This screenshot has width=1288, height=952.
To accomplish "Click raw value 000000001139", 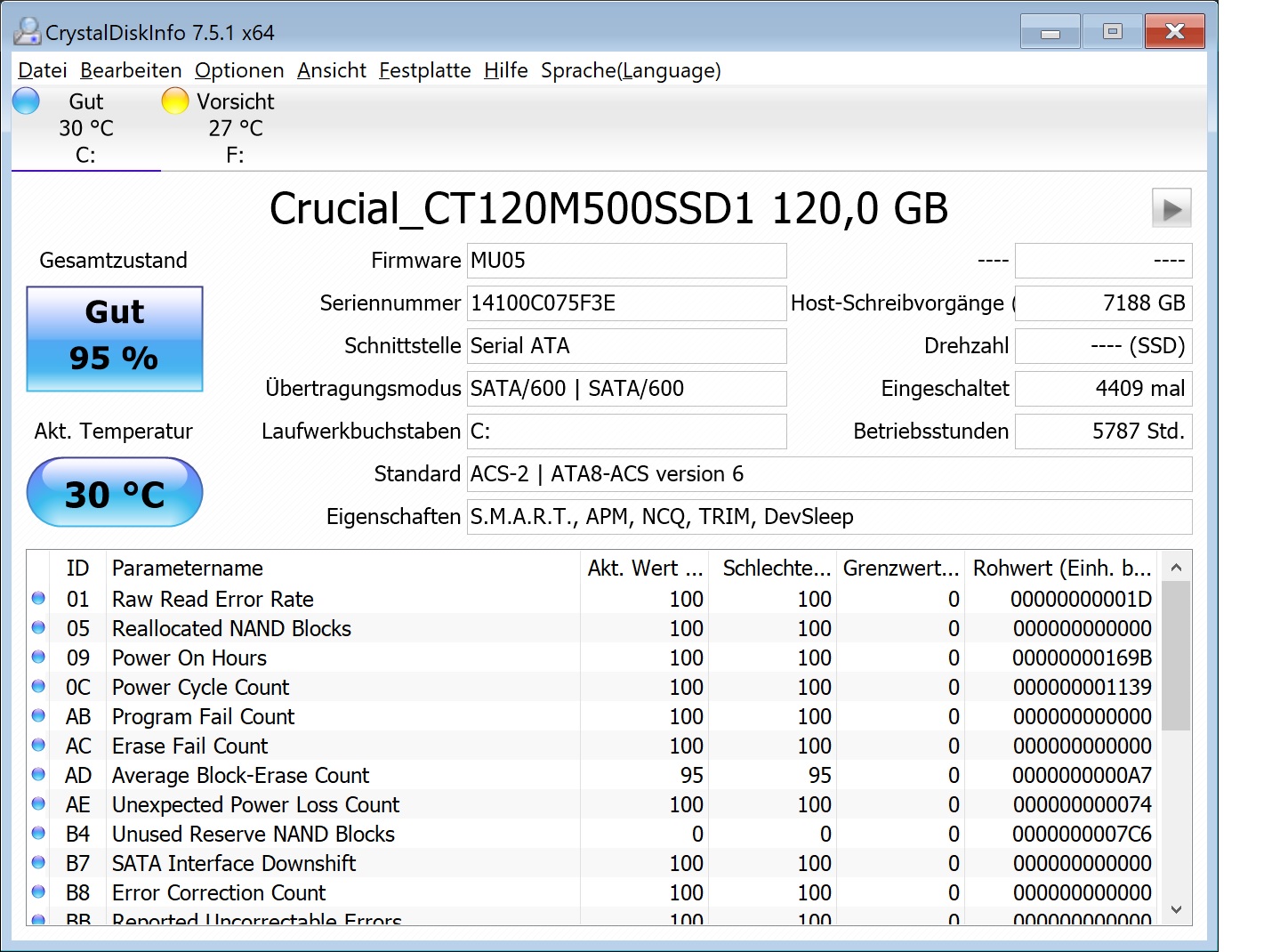I will point(1082,688).
